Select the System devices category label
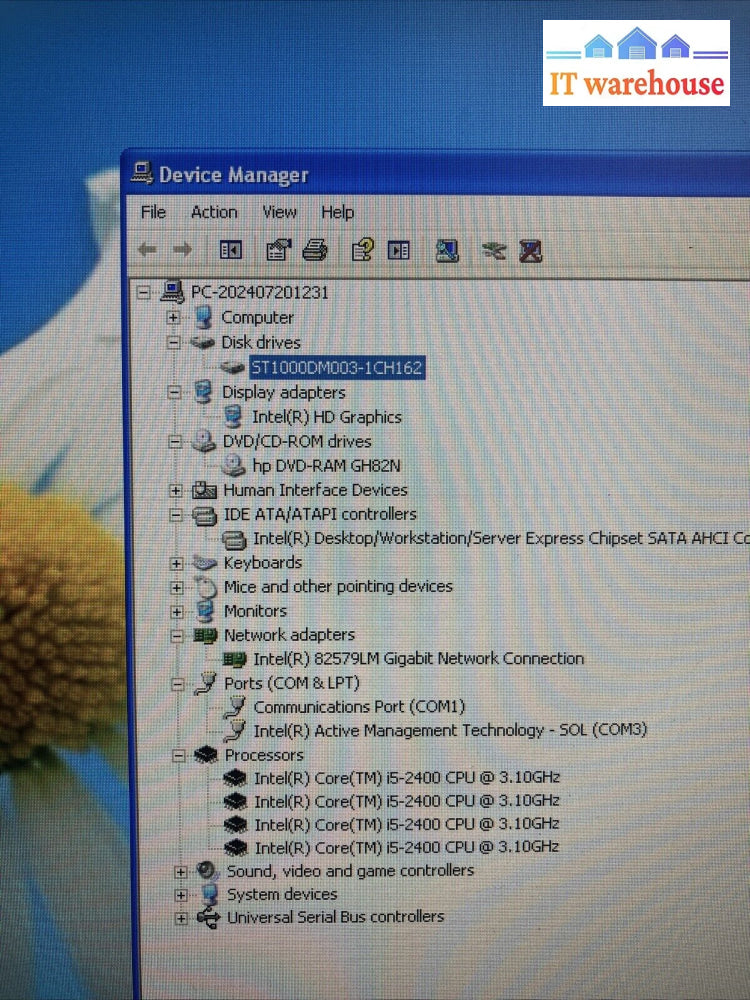750x1000 pixels. tap(282, 894)
